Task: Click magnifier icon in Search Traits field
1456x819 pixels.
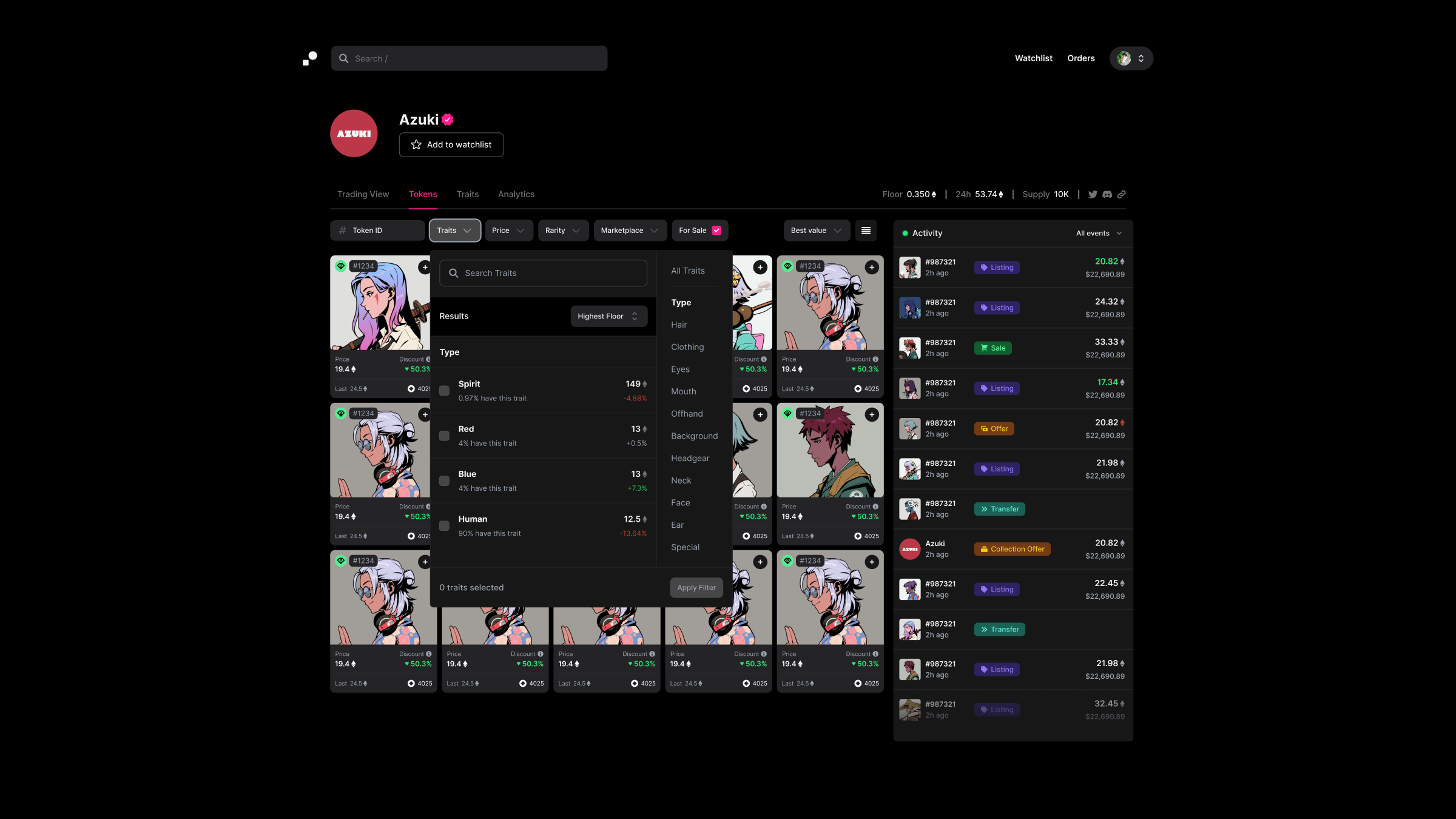Action: point(453,273)
